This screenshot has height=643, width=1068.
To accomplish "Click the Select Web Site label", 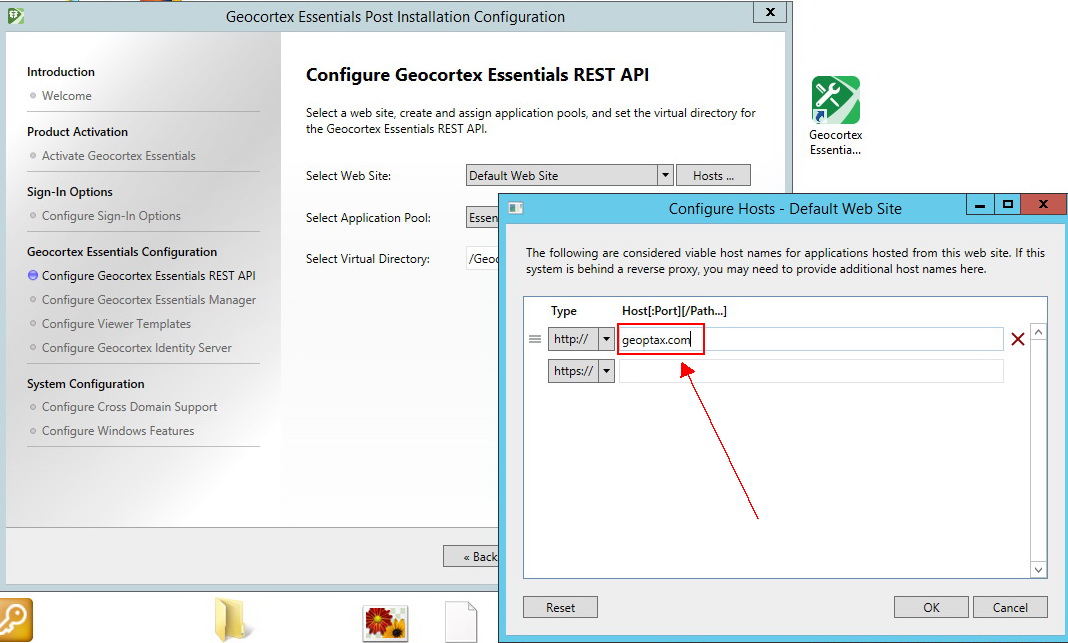I will click(348, 176).
